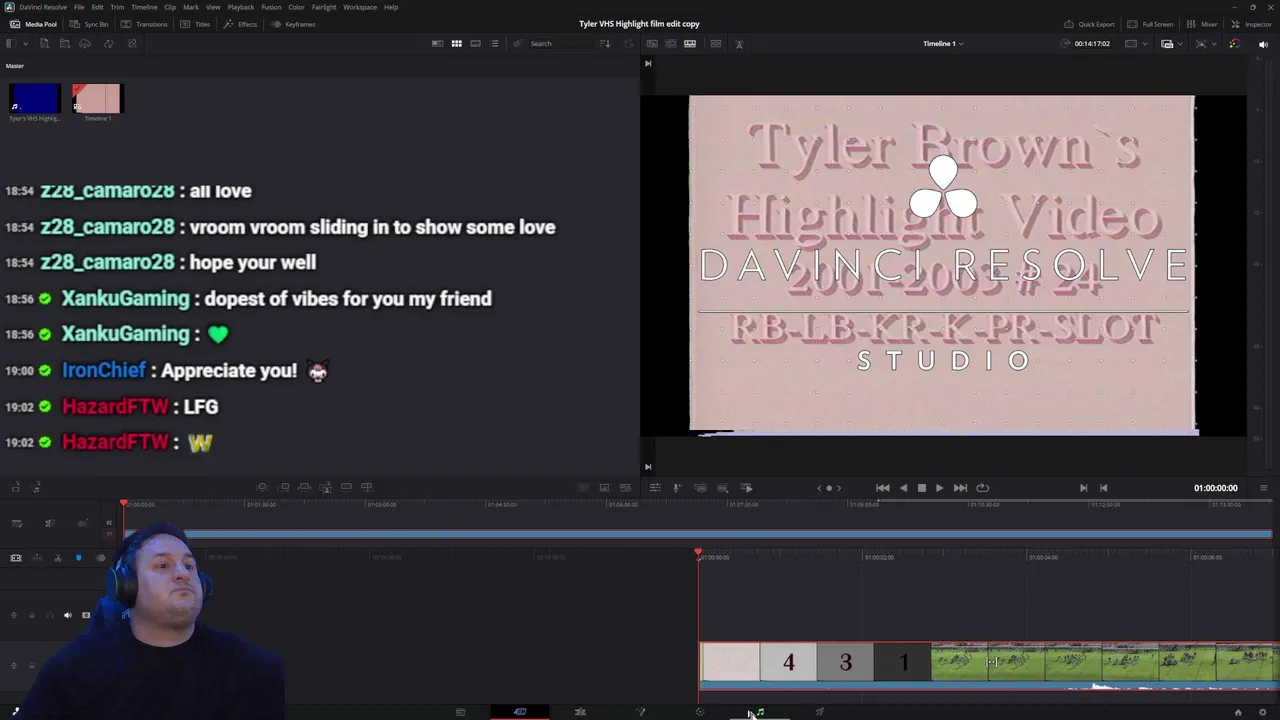The image size is (1280, 720).
Task: Open the Inspector panel
Action: coord(1251,24)
